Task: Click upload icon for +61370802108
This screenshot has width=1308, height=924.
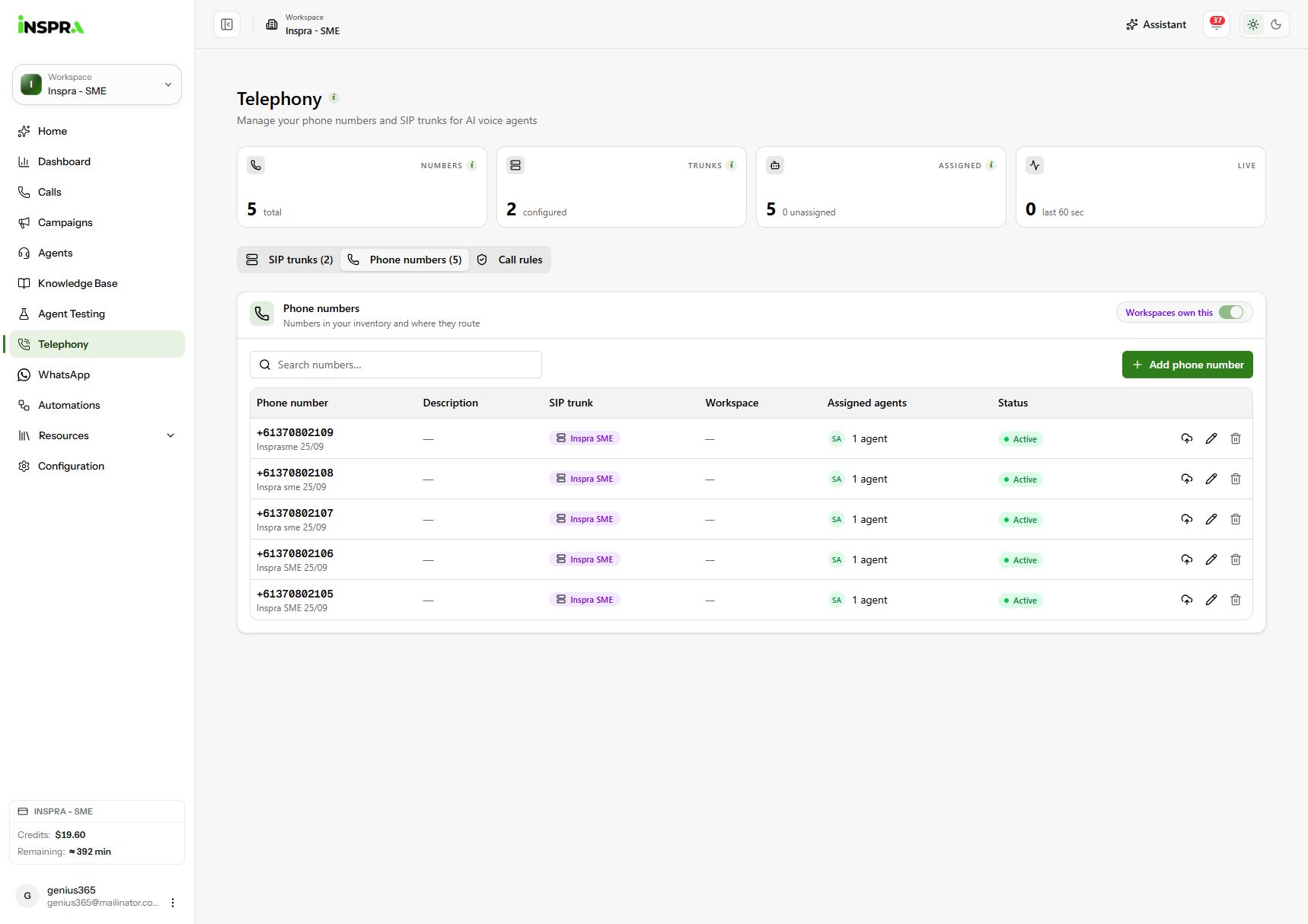Action: coord(1187,479)
